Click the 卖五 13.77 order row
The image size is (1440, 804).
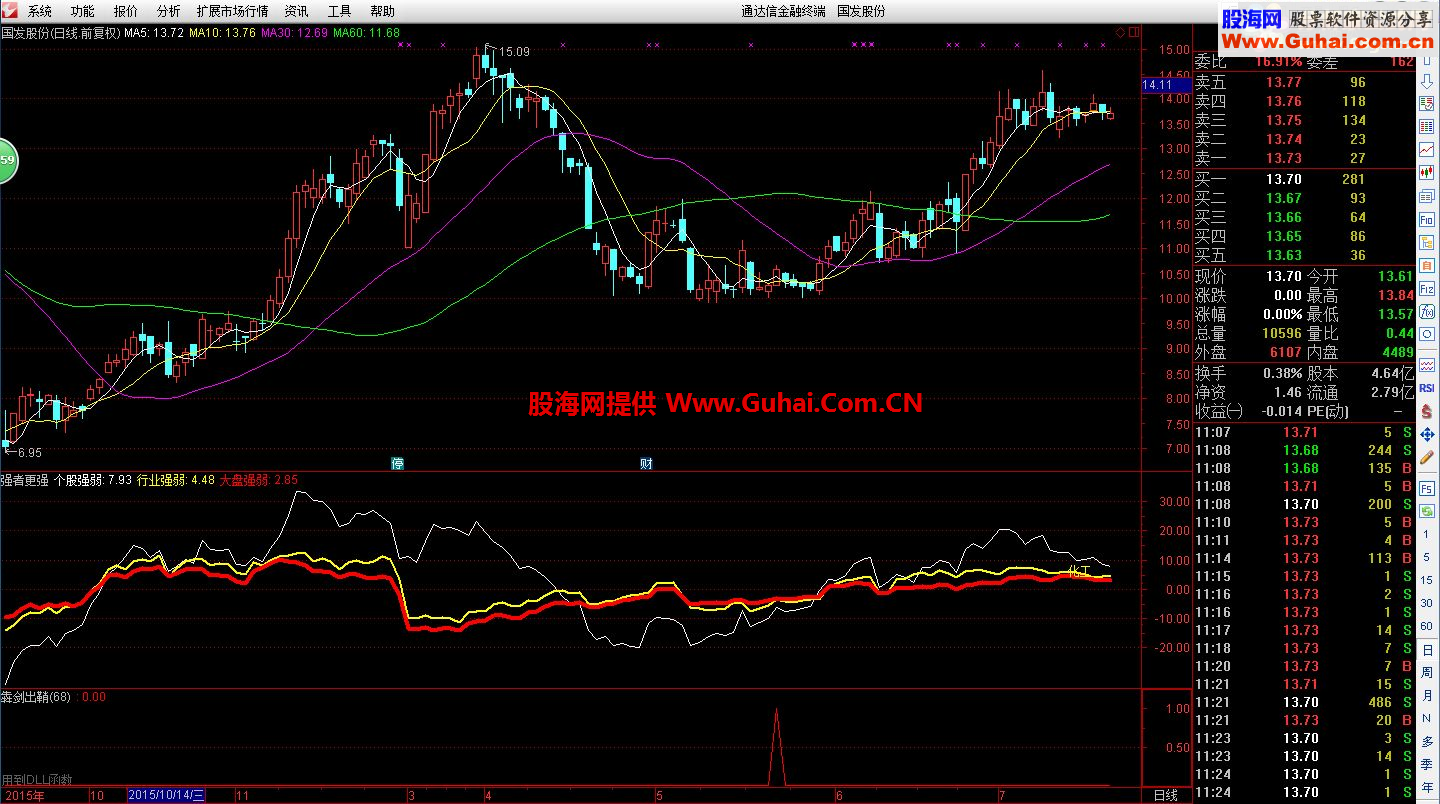click(x=1304, y=83)
